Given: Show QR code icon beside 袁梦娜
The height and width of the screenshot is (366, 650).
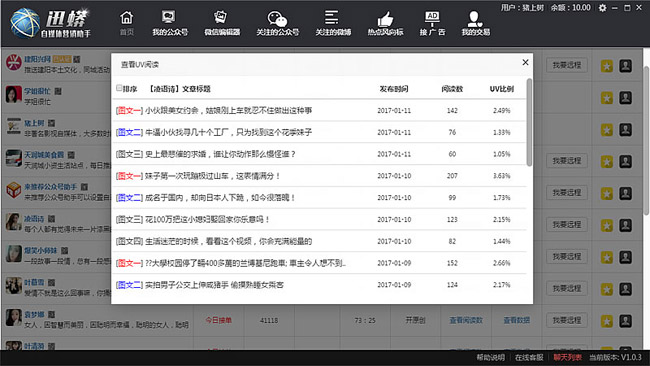Looking at the screenshot, I should tap(51, 315).
